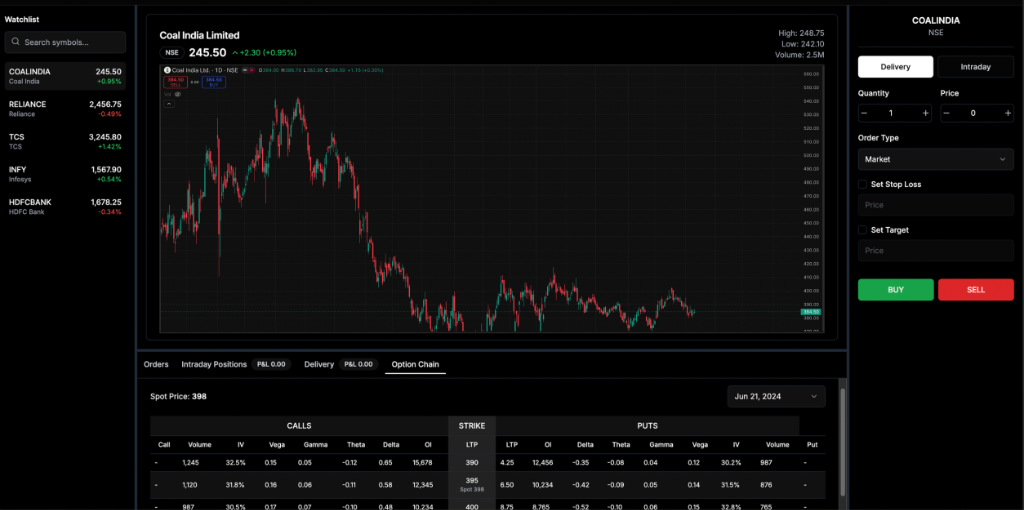Screen dimensions: 1024x510
Task: Click the CALLS column group header
Action: [299, 426]
